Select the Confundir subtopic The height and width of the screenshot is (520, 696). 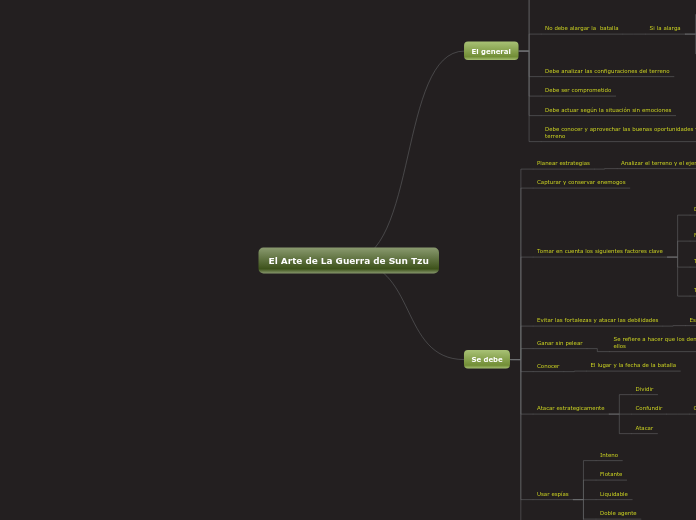649,408
